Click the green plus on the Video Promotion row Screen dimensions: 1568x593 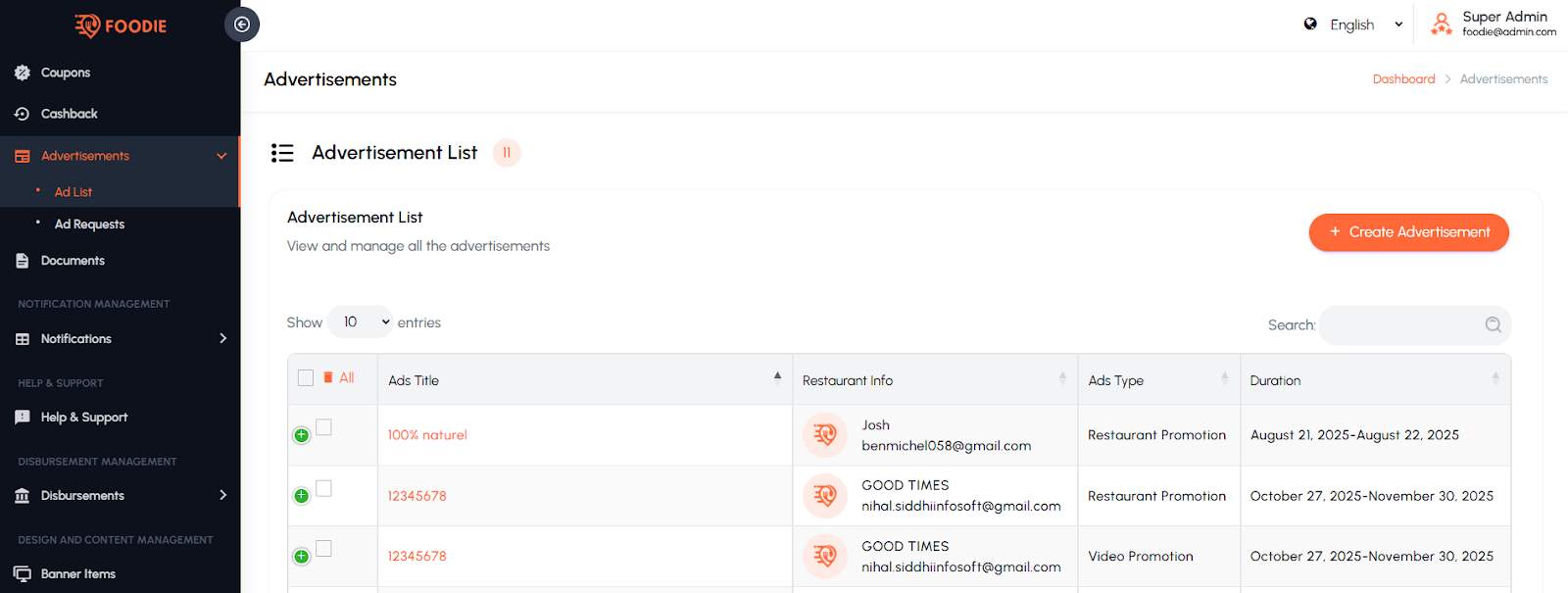[x=302, y=557]
